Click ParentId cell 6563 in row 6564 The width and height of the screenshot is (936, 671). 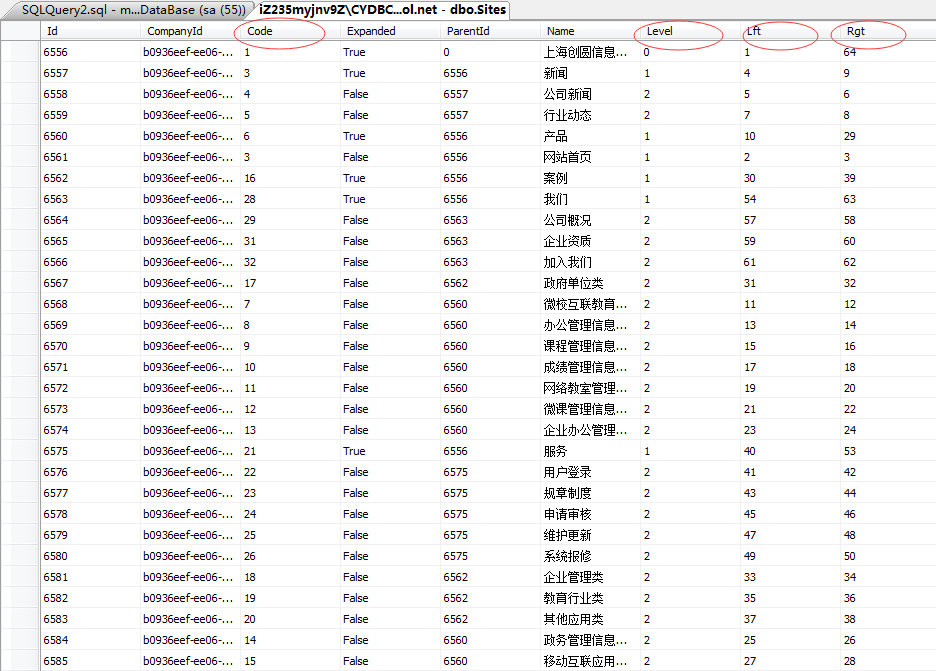(490, 220)
